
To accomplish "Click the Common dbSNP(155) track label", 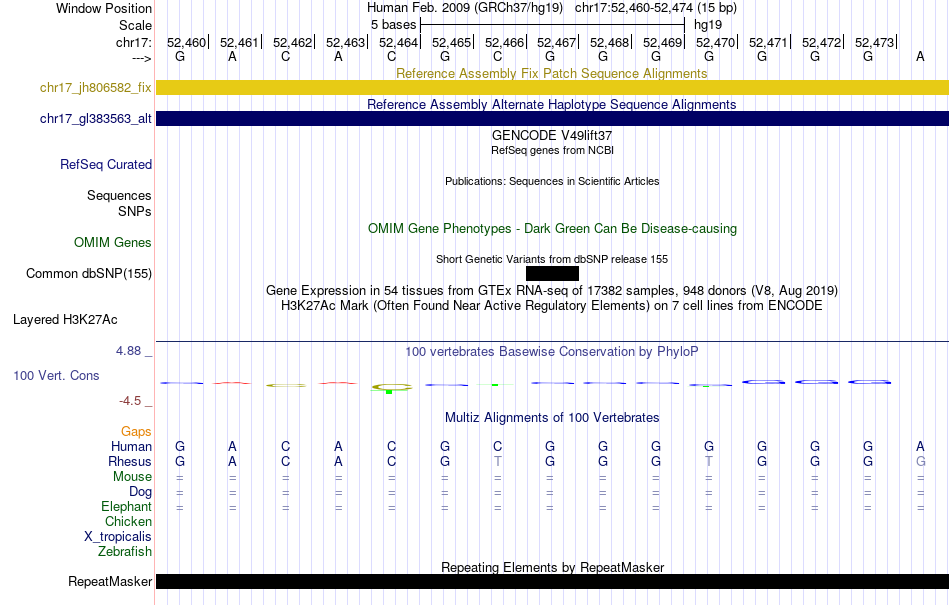I will (89, 273).
